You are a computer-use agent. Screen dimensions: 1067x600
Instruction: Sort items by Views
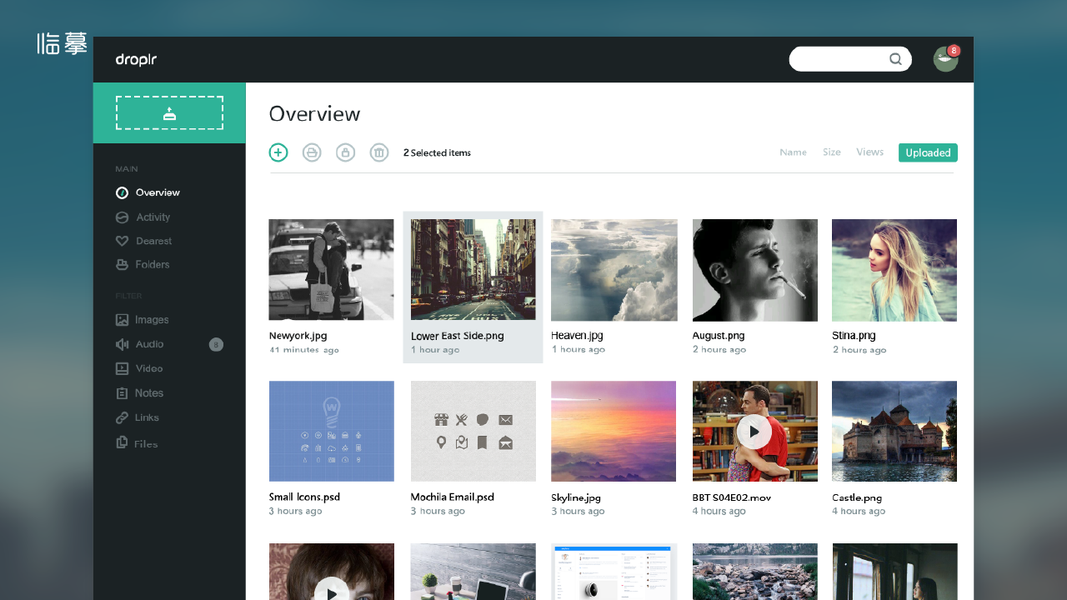(870, 152)
